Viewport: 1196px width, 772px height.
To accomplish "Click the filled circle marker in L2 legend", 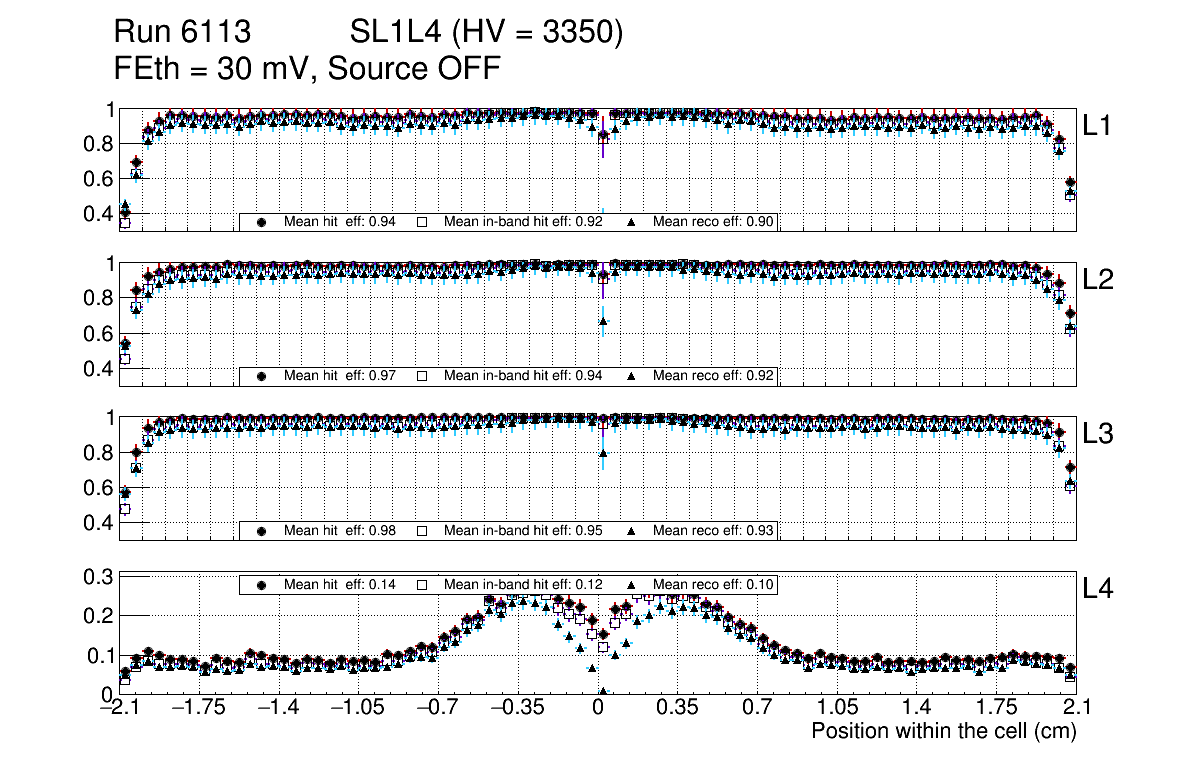I will click(262, 376).
